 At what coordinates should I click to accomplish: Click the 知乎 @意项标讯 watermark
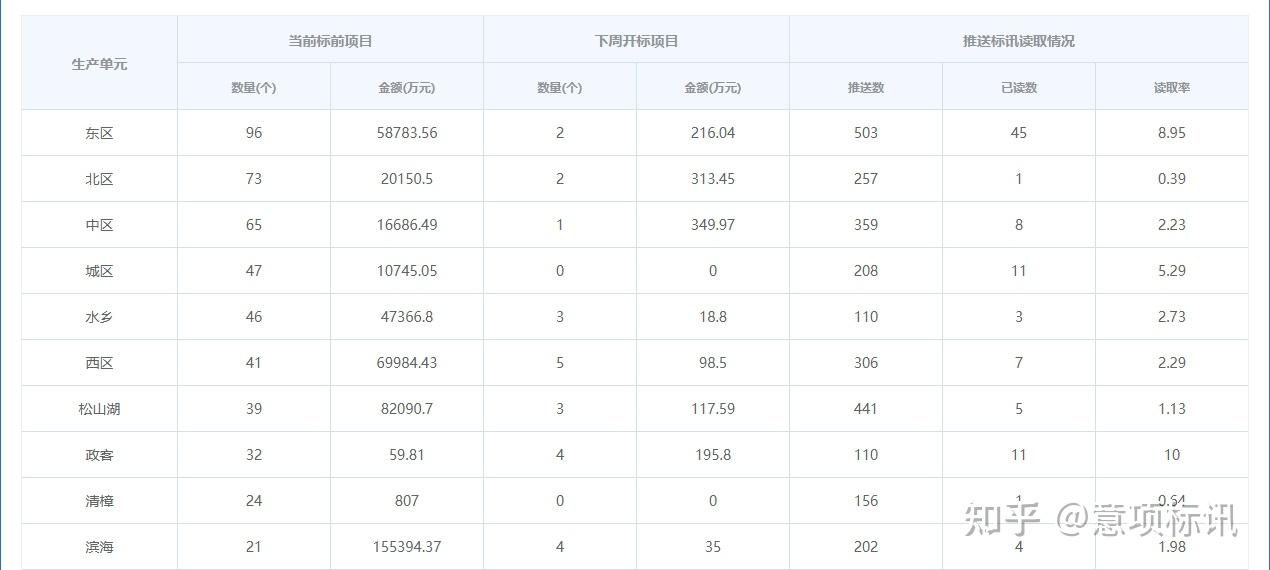coord(1100,519)
